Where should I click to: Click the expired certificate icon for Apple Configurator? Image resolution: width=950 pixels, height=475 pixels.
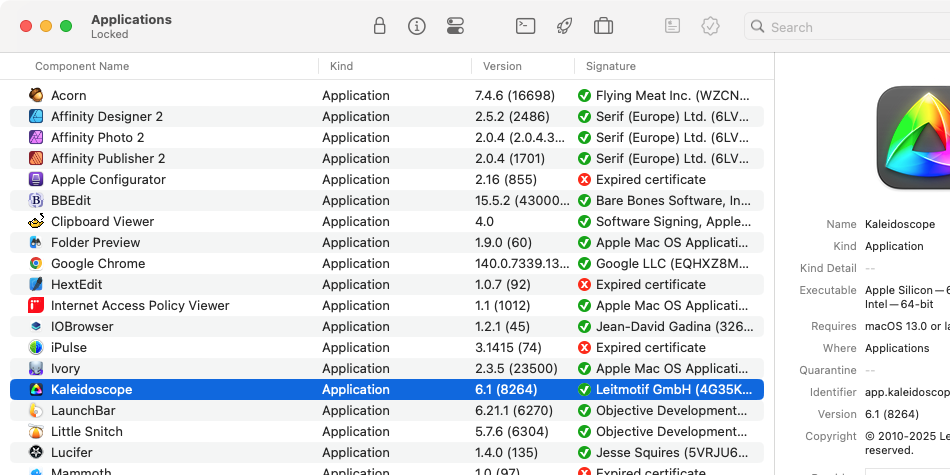pos(584,180)
